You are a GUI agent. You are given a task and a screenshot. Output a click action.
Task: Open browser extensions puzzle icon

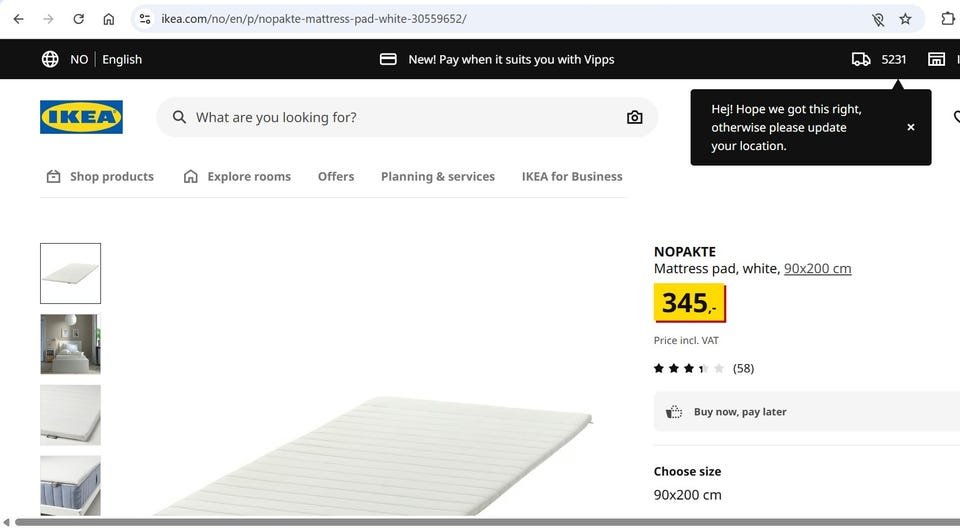pyautogui.click(x=948, y=19)
